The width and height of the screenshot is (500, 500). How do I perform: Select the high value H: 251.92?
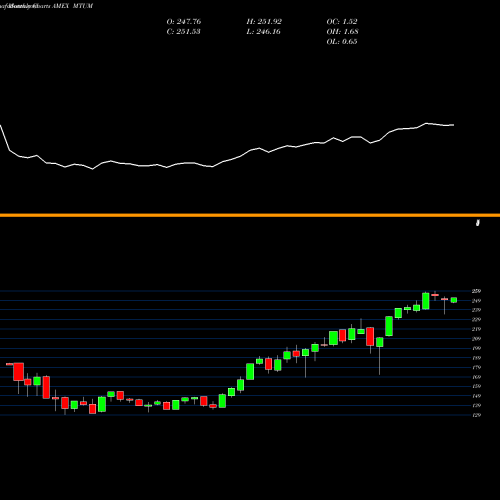[x=264, y=22]
